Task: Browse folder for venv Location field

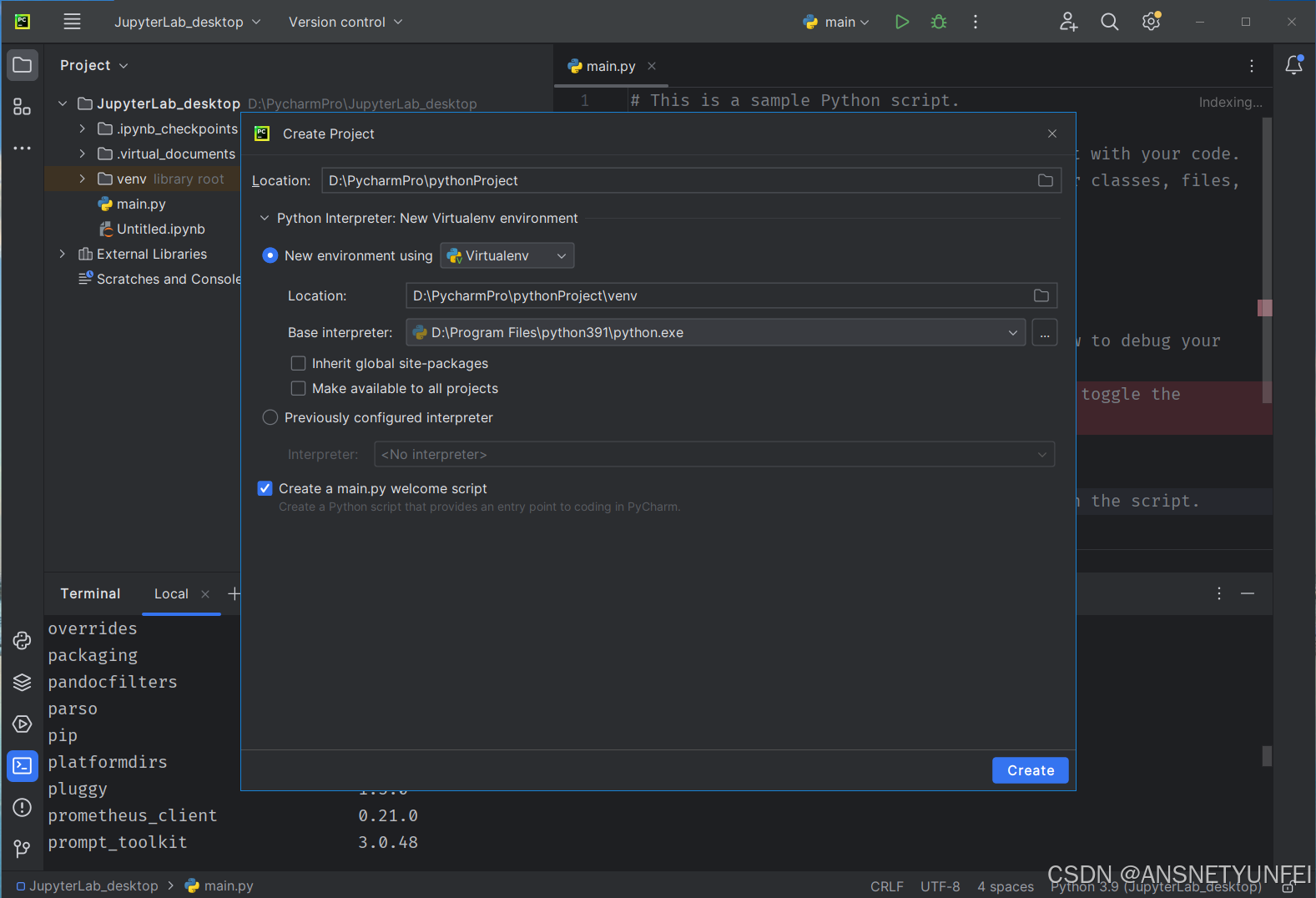Action: click(1041, 295)
